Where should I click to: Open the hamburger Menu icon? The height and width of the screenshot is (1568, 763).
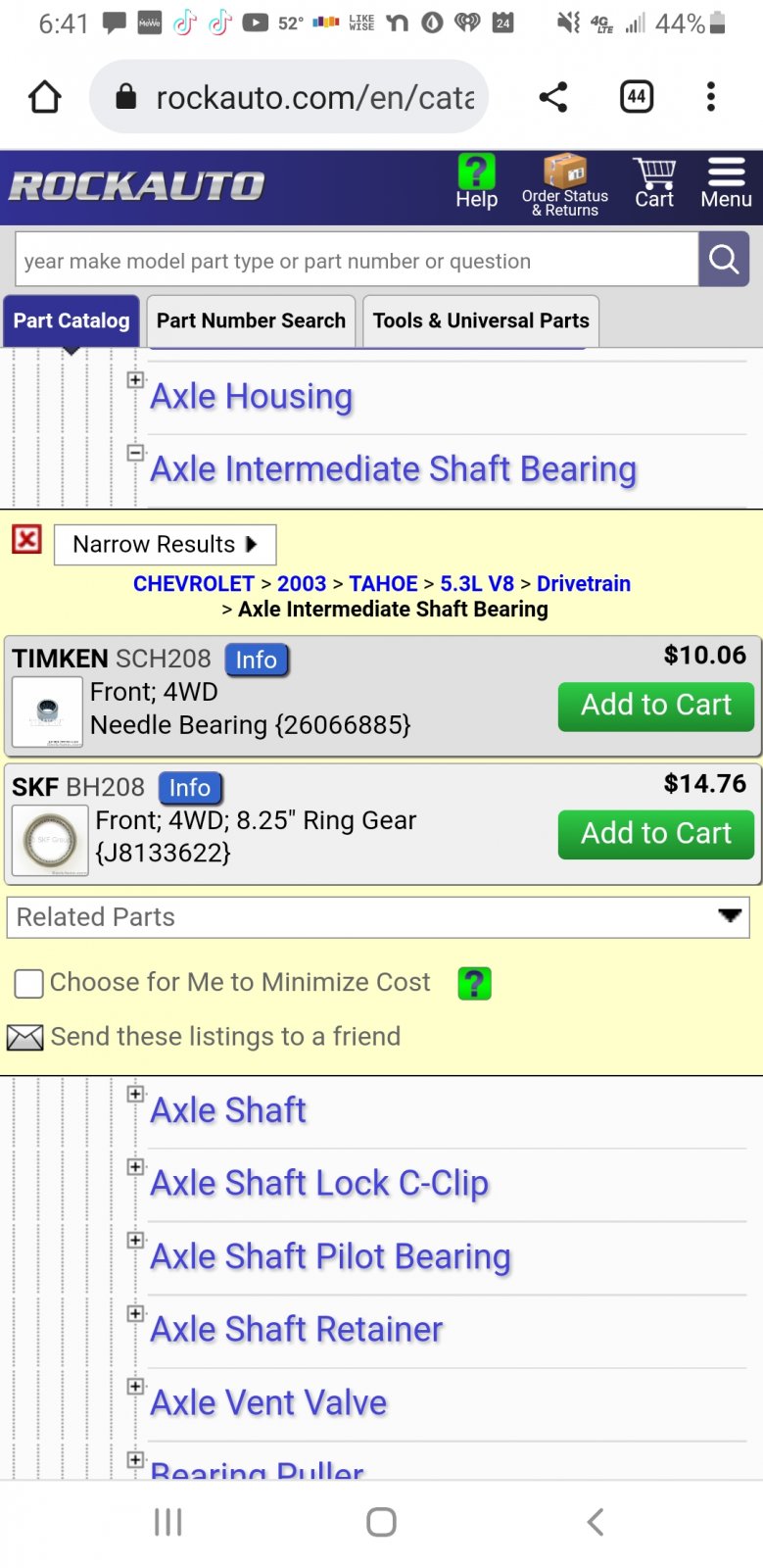pos(726,171)
